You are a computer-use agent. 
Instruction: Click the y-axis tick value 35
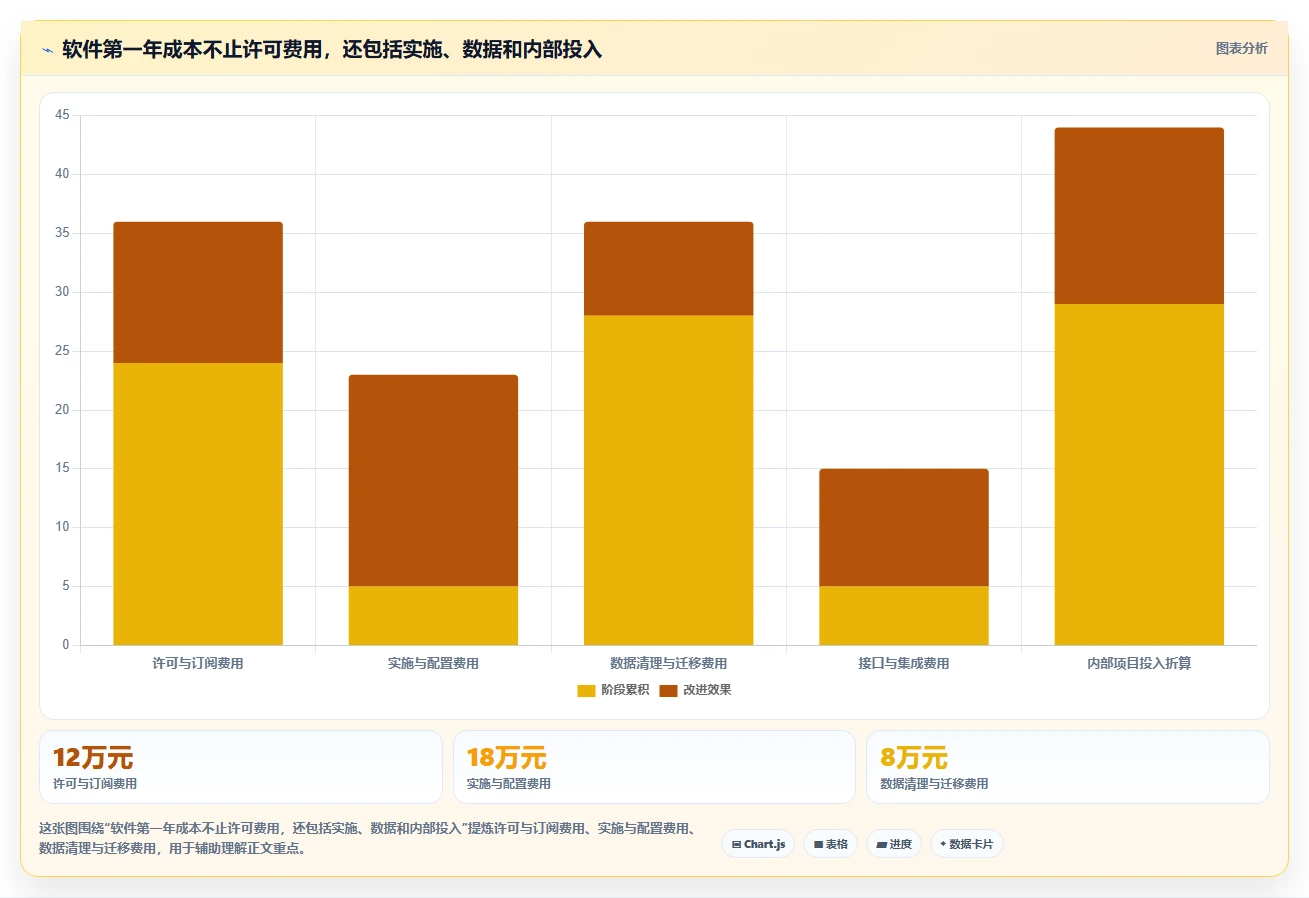[63, 233]
